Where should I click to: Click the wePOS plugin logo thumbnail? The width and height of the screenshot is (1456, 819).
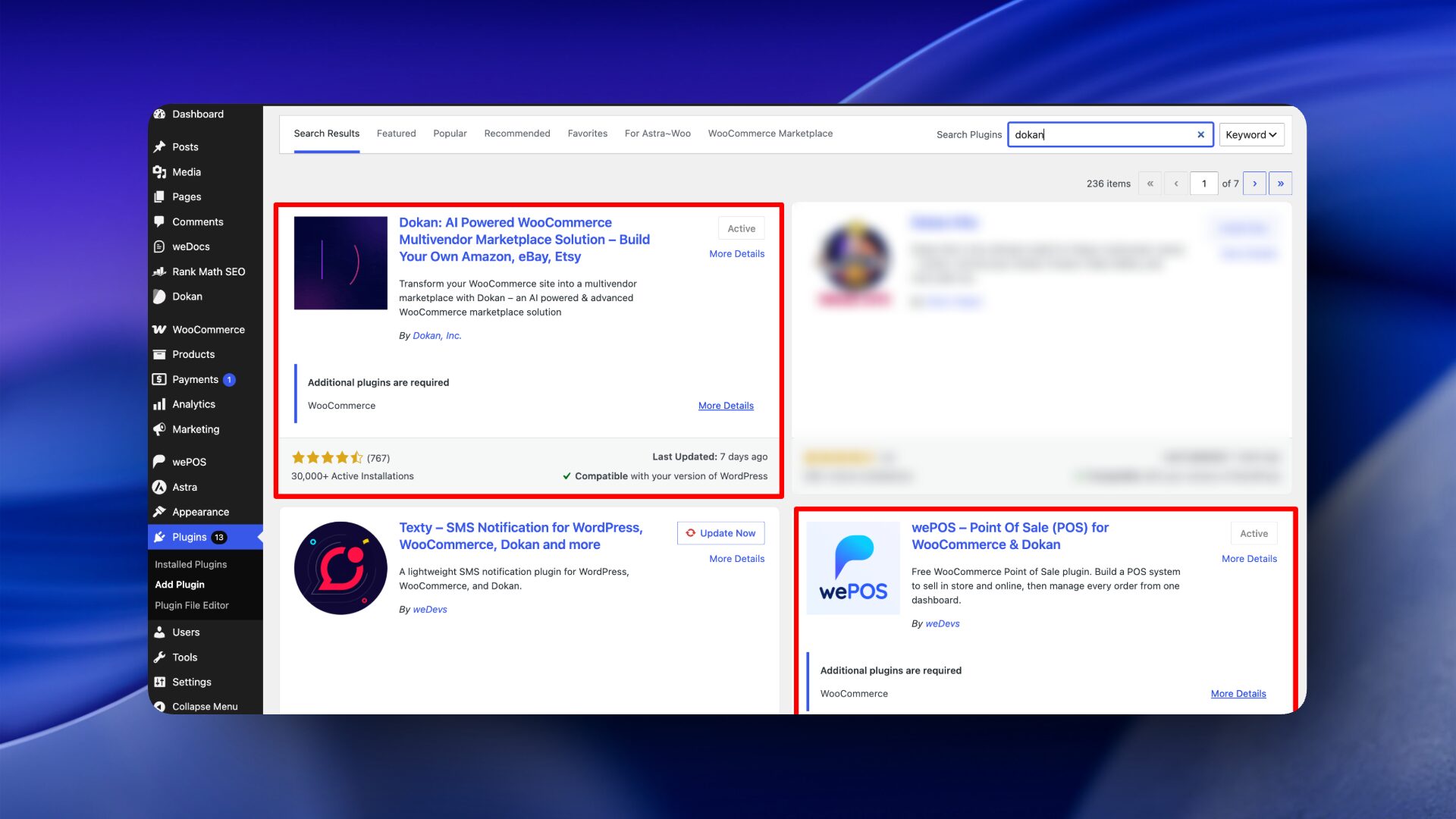click(853, 568)
